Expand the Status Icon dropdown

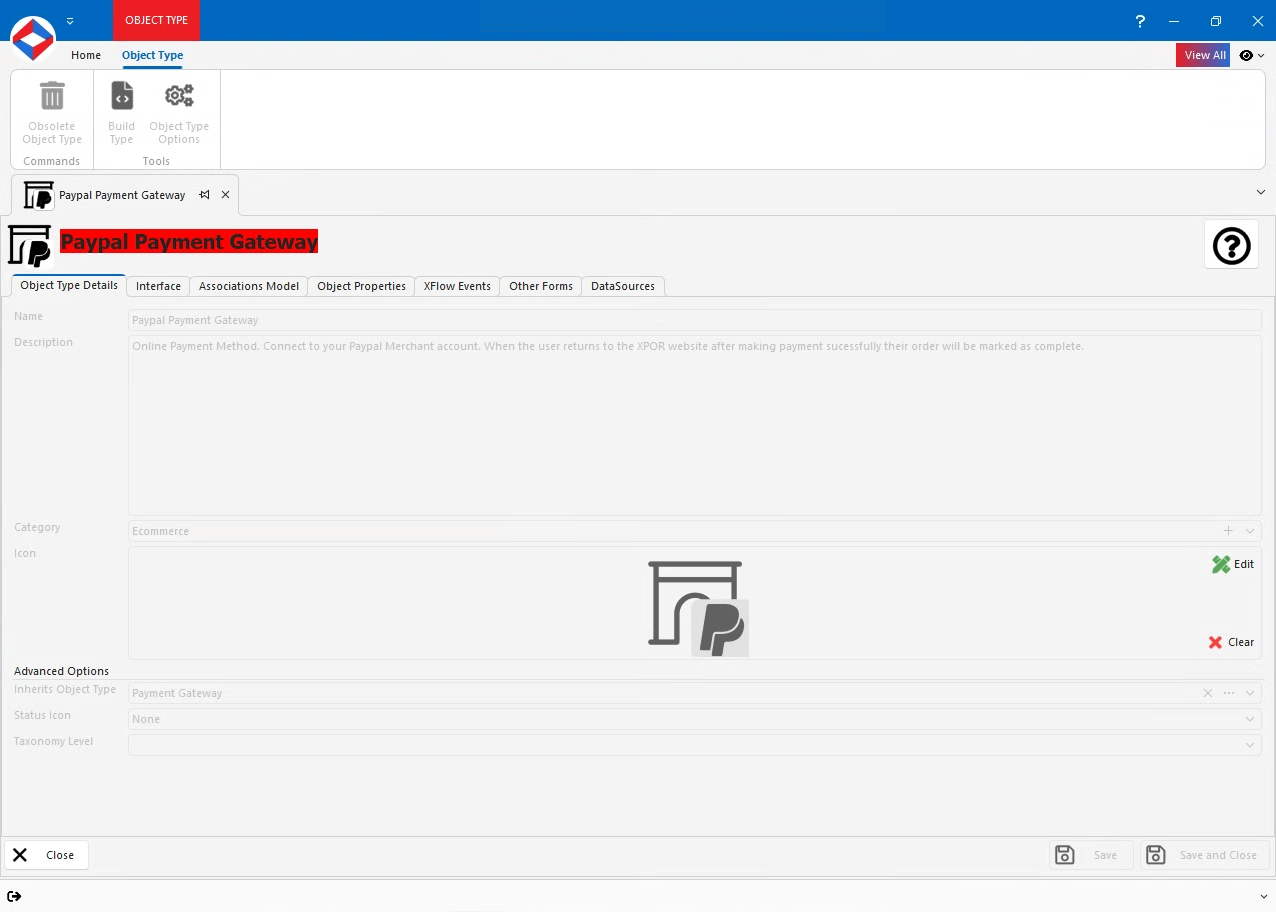pyautogui.click(x=1249, y=718)
